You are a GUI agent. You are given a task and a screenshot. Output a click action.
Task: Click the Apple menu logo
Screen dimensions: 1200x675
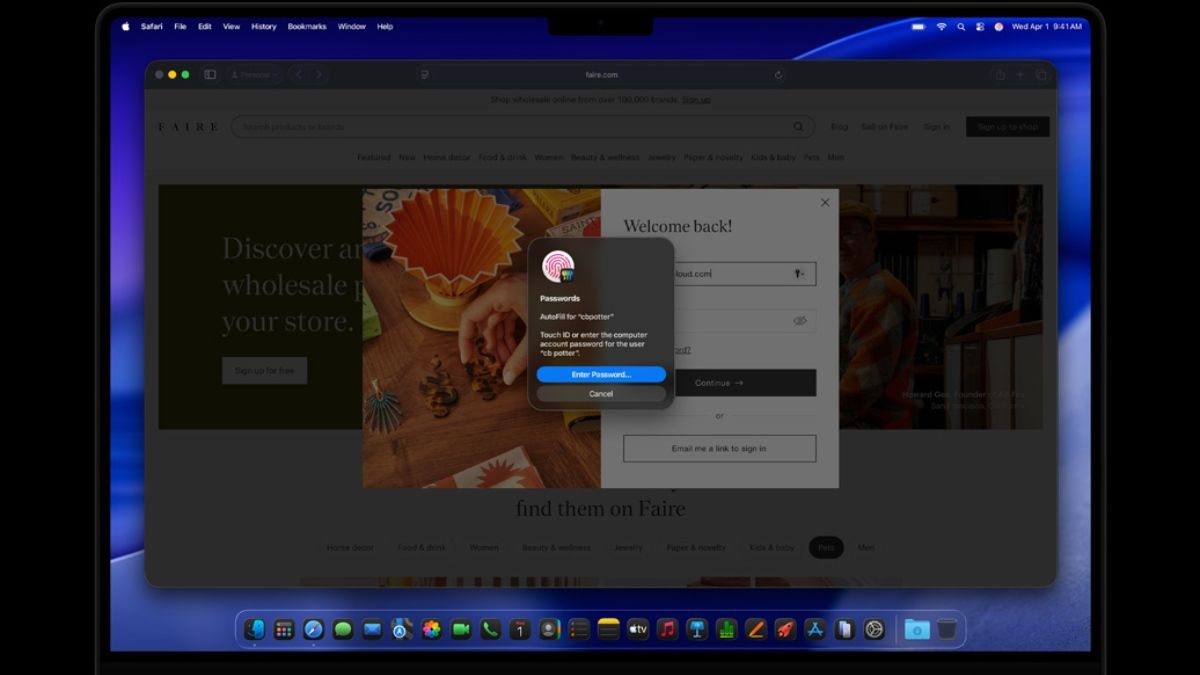(x=126, y=27)
